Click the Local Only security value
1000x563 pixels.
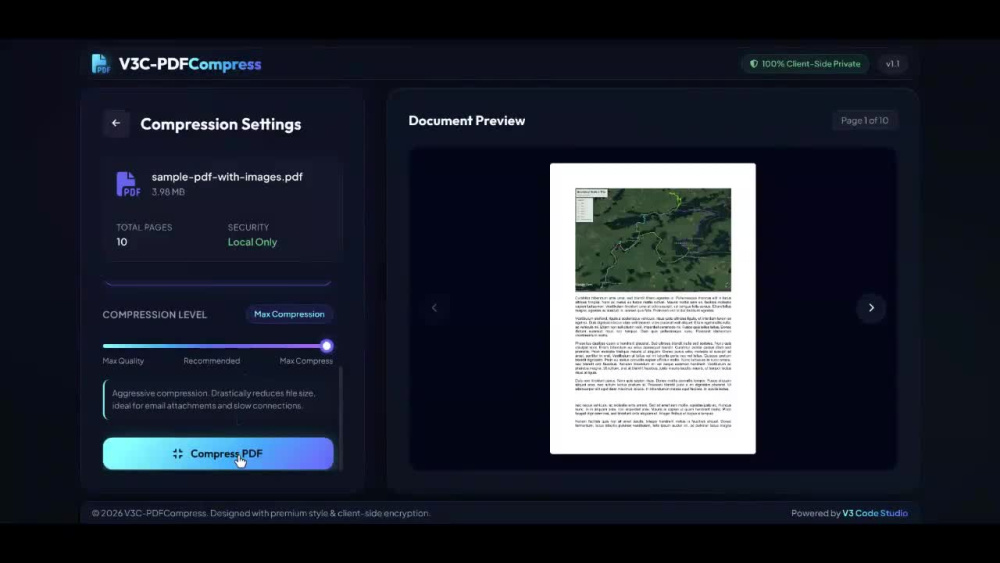pyautogui.click(x=253, y=242)
